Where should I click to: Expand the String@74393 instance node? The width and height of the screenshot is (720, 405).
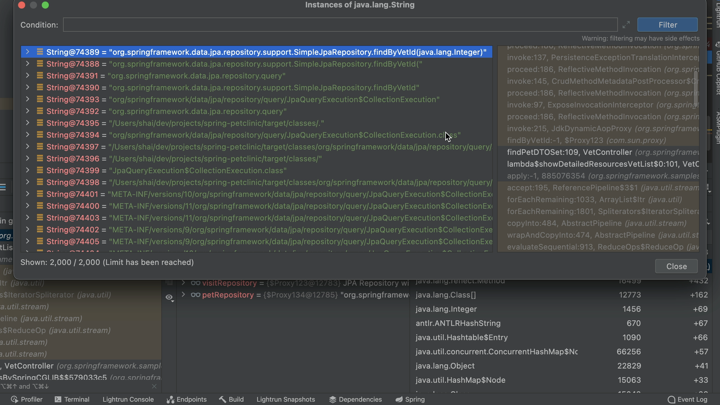click(x=28, y=99)
